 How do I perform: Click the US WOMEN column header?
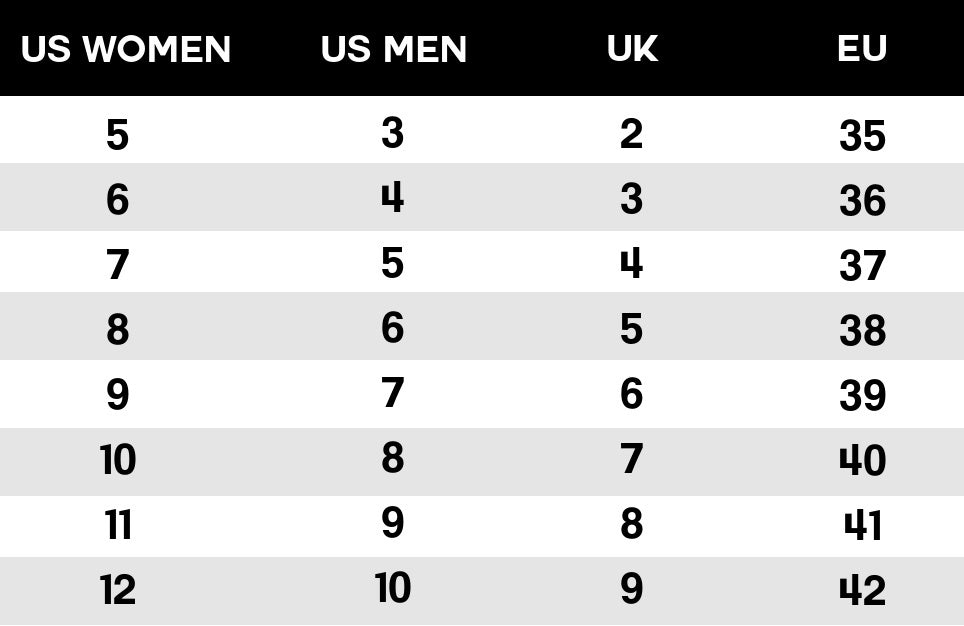[126, 49]
